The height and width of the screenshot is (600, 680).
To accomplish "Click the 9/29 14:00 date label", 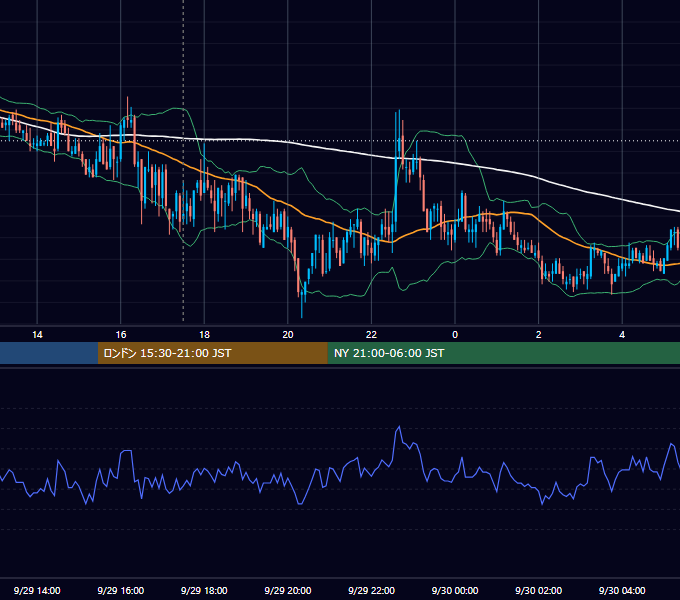I will coord(37,590).
